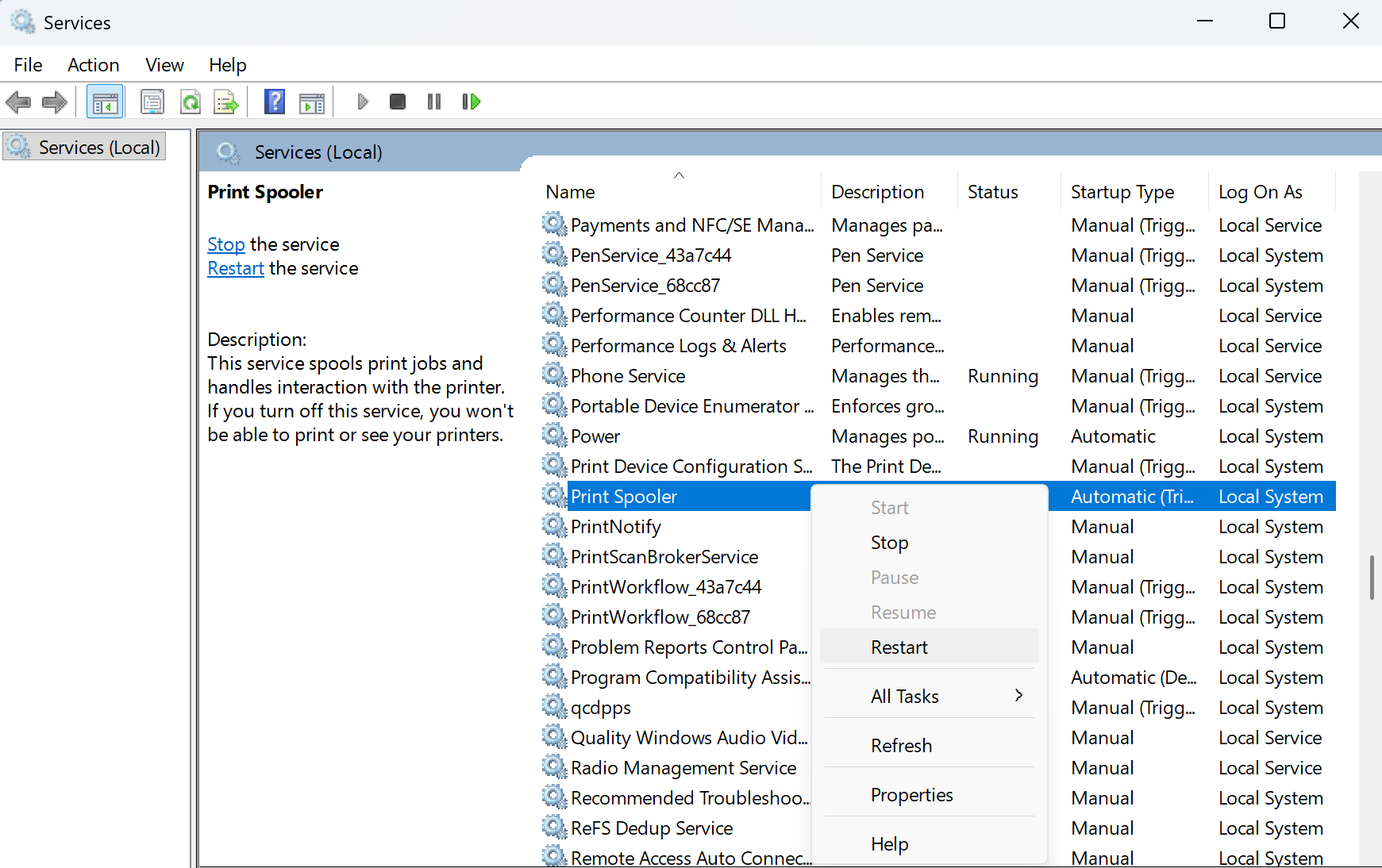
Task: Toggle the Show/Hide Console Tree icon
Action: [105, 102]
